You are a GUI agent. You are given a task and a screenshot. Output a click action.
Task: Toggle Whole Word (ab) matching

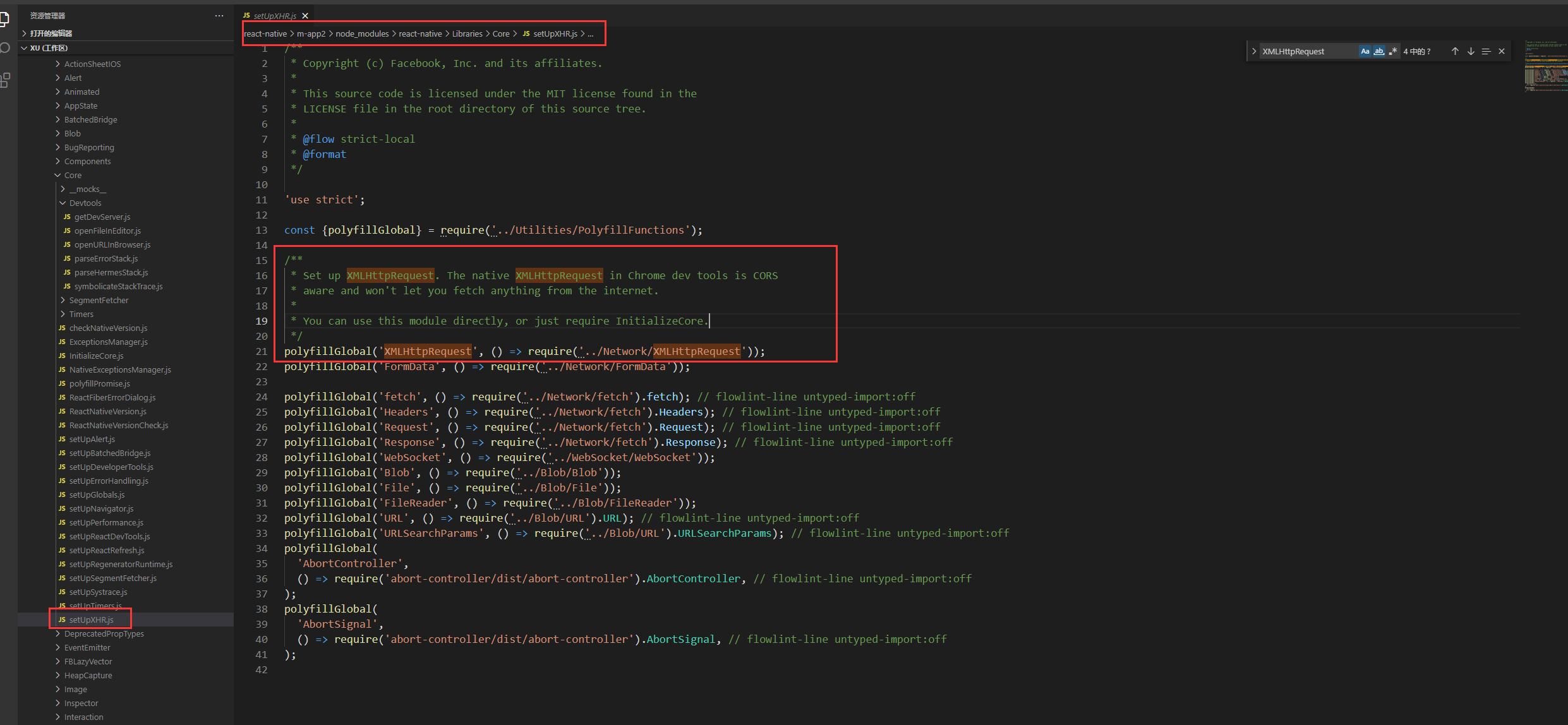click(1379, 51)
